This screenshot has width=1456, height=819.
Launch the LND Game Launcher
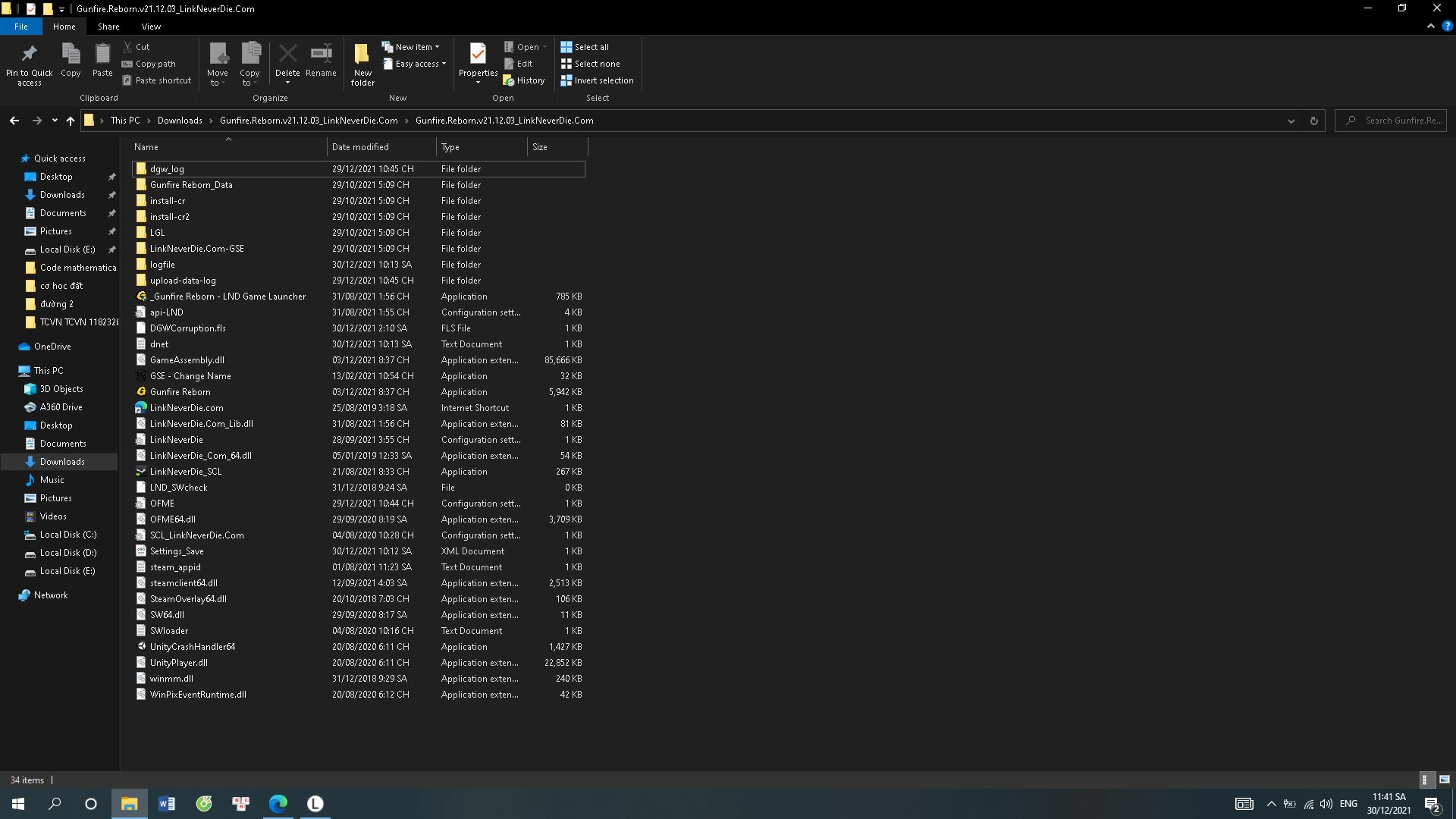tap(228, 296)
